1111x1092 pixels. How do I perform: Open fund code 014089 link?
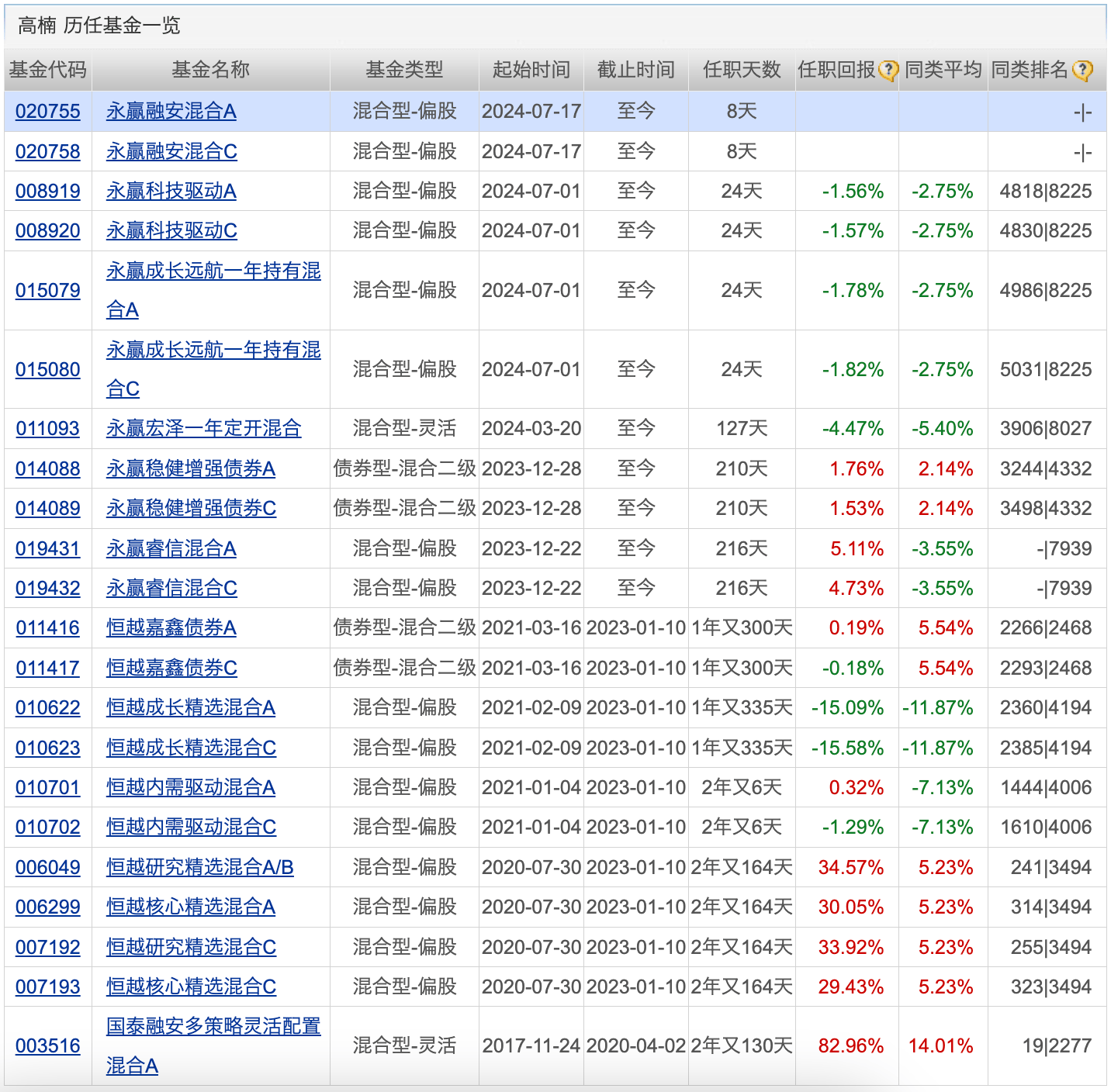[48, 508]
